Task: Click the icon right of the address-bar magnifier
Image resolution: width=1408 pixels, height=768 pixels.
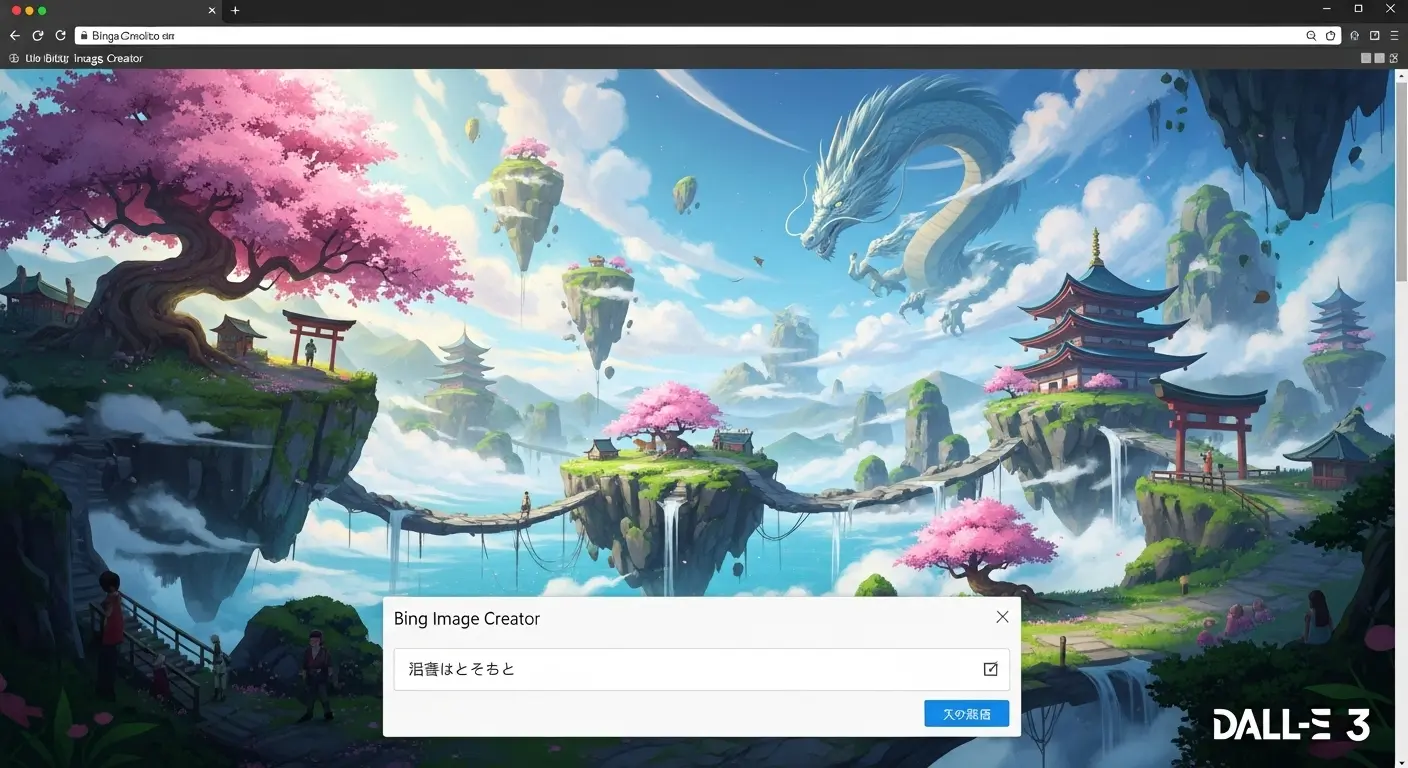Action: [x=1330, y=36]
